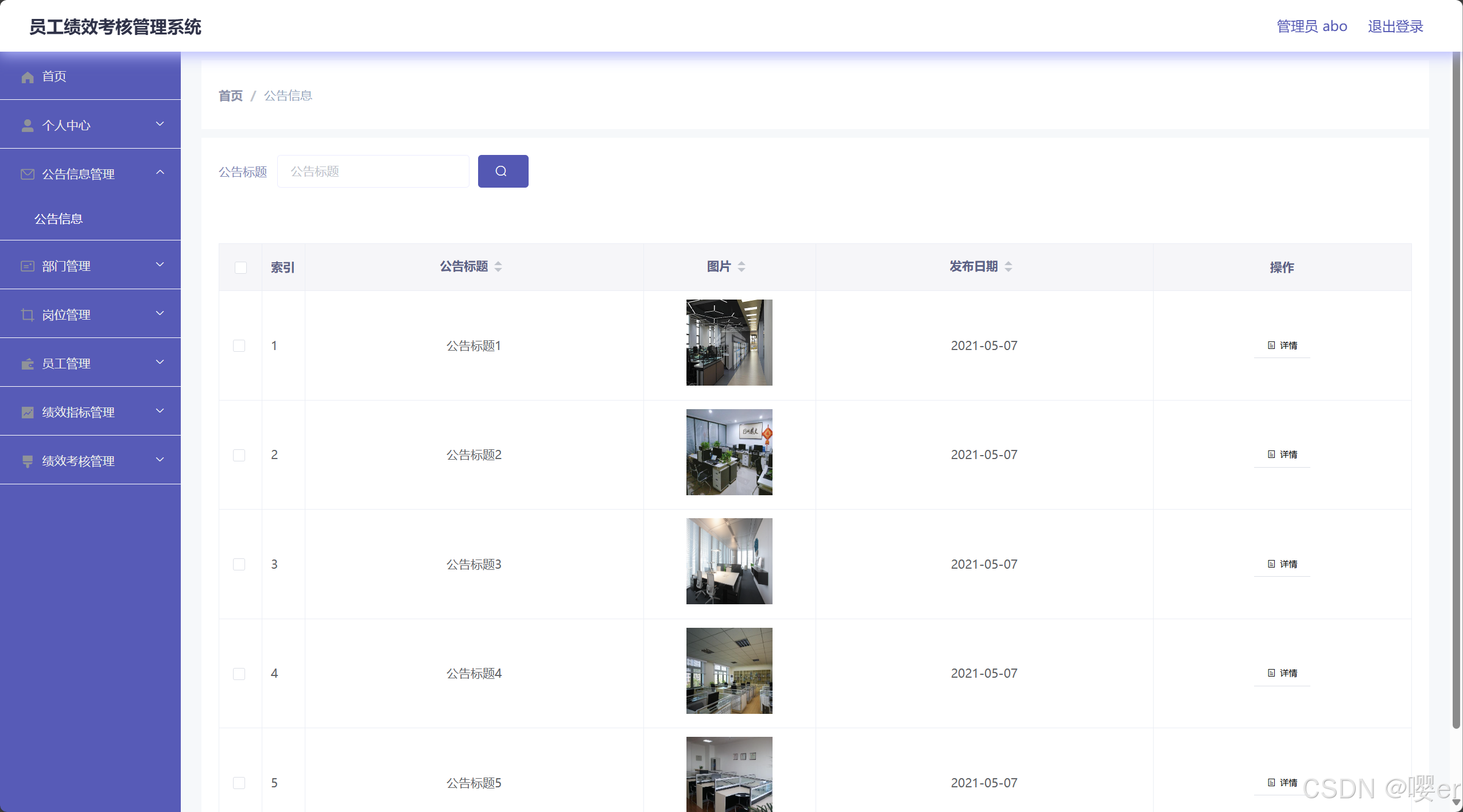Image resolution: width=1463 pixels, height=812 pixels.
Task: Click the envelope icon for 公告信息管理
Action: click(27, 174)
